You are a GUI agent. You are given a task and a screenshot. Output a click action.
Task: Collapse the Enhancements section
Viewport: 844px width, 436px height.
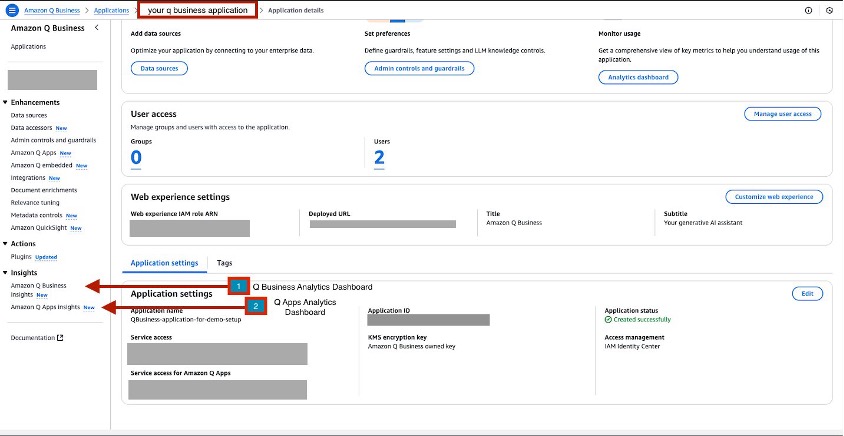[5, 102]
